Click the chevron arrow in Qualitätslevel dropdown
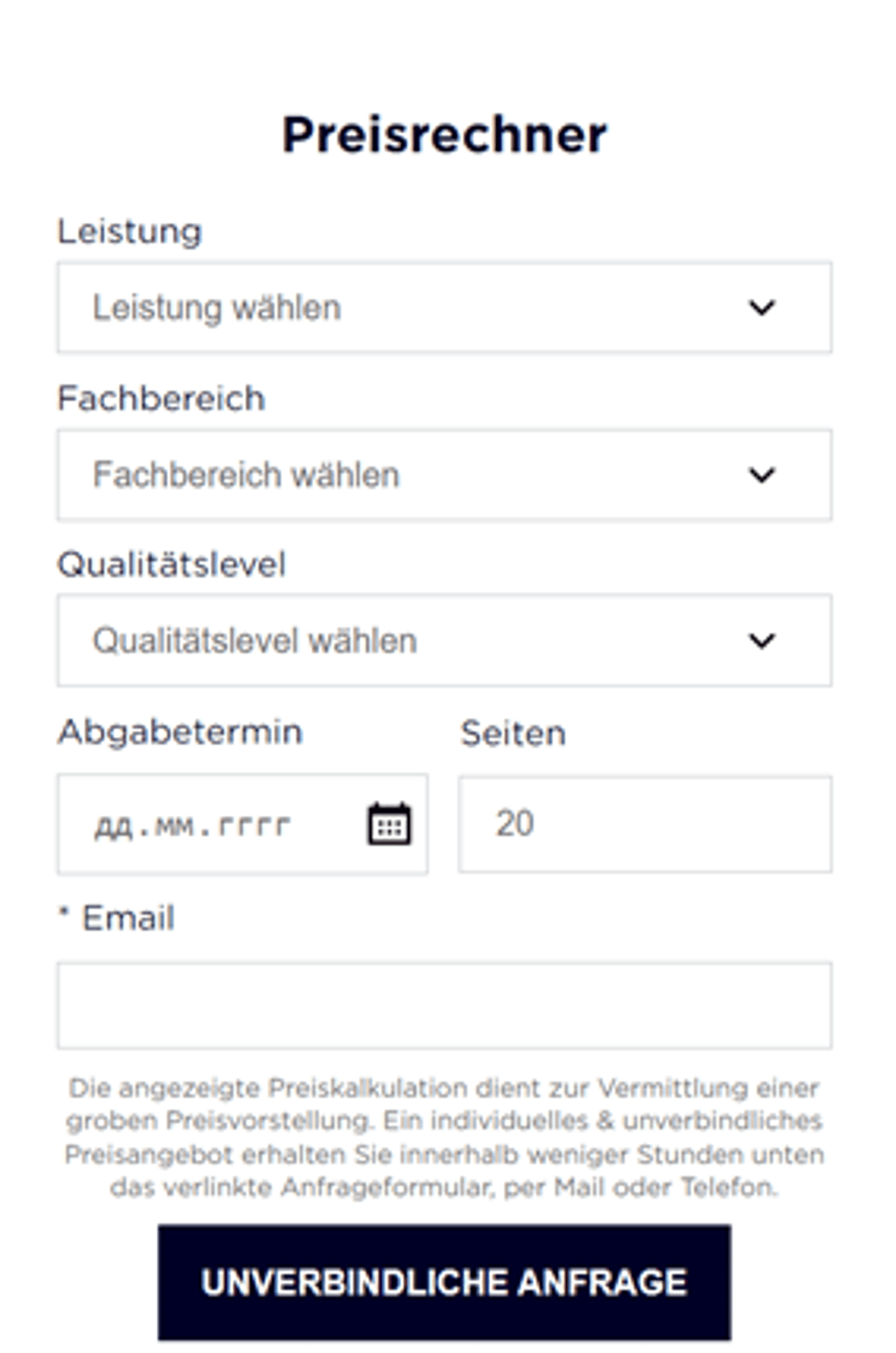The image size is (896, 1353). [761, 641]
